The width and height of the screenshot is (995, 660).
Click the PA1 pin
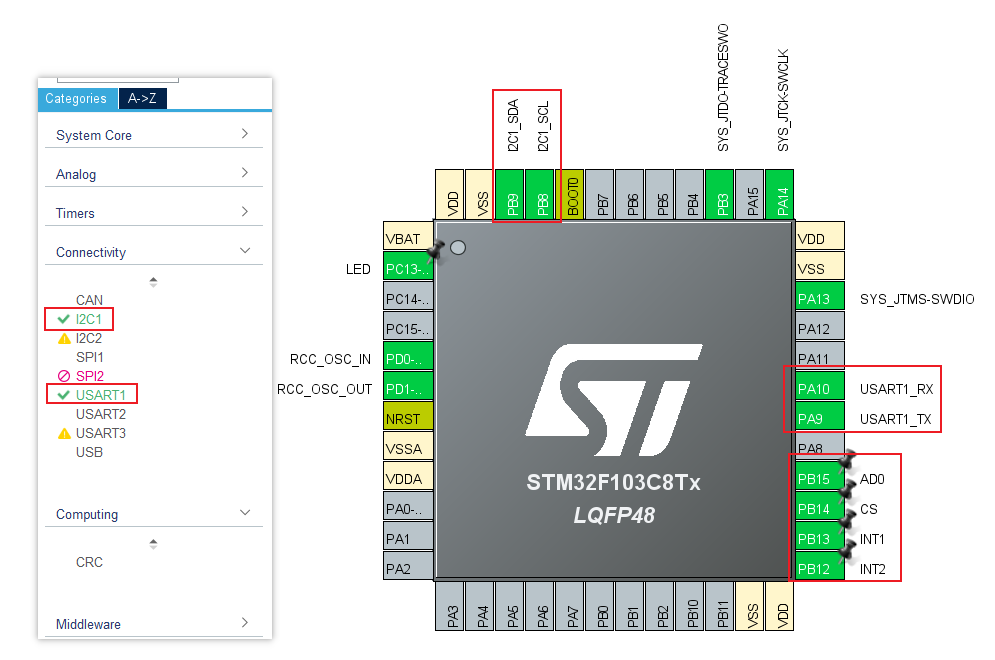click(408, 536)
